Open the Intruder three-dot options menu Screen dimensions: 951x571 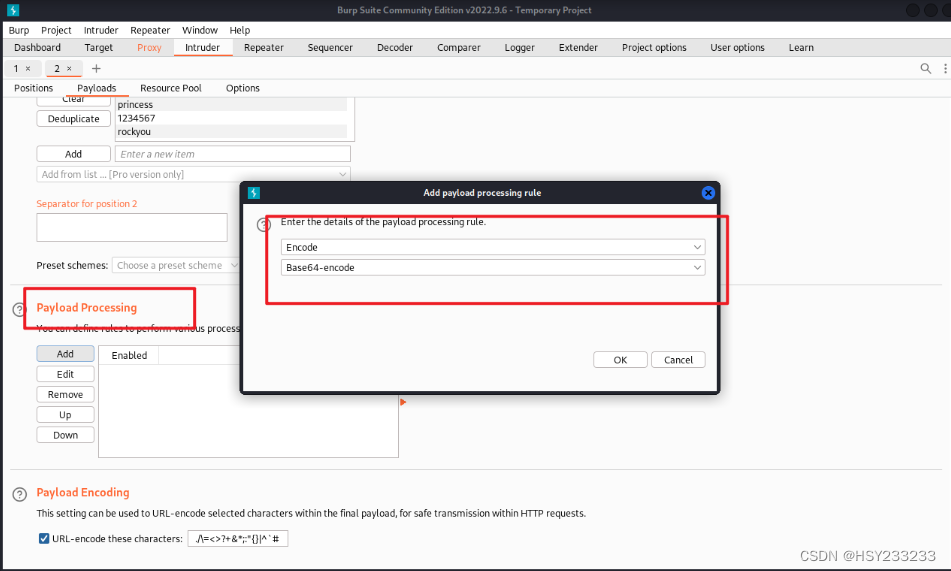(x=945, y=69)
